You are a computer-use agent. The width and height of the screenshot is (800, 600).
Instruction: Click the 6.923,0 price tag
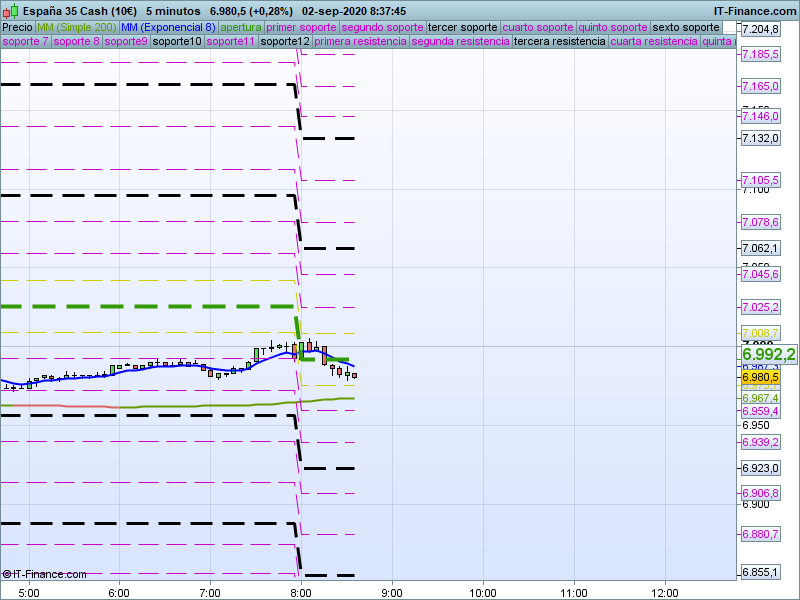pos(760,468)
